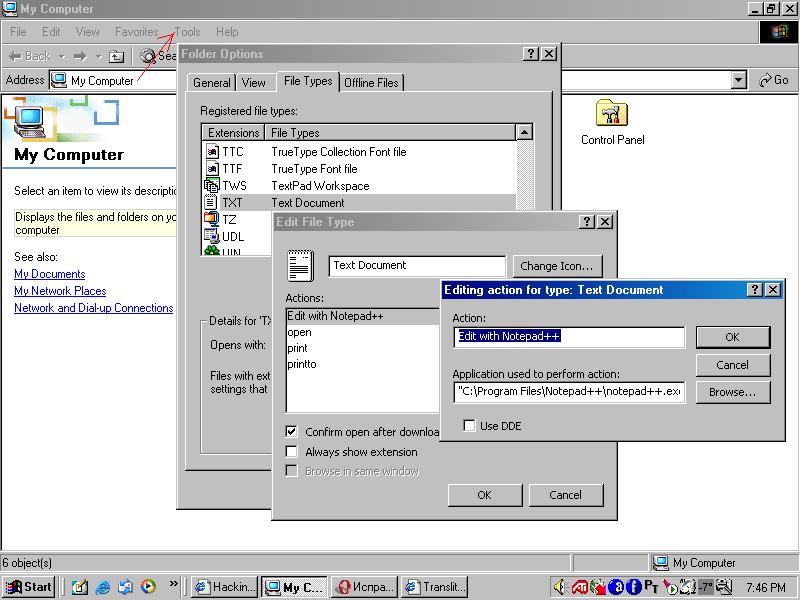Open the Address bar dropdown arrow

(739, 80)
